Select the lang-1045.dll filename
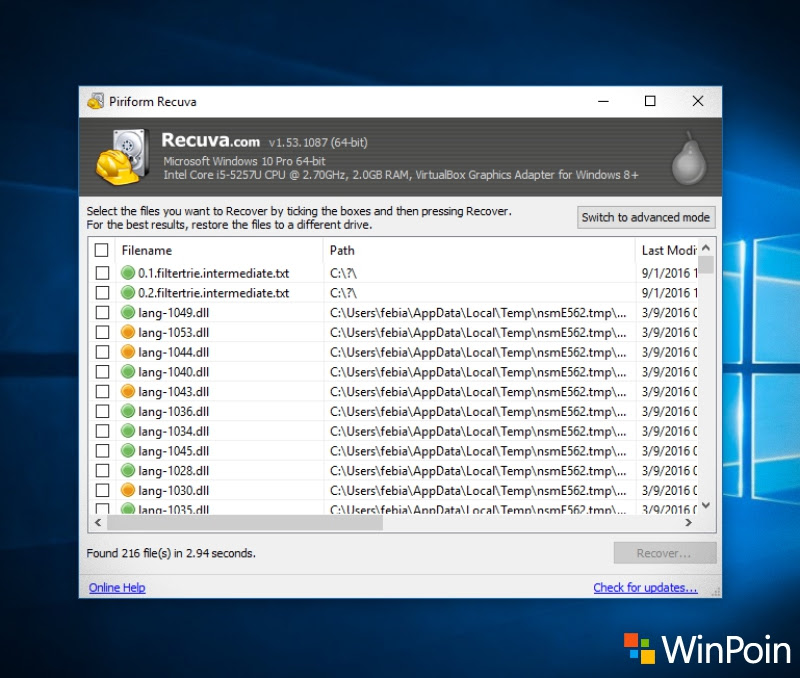Screen dimensions: 800x678 pos(173,451)
